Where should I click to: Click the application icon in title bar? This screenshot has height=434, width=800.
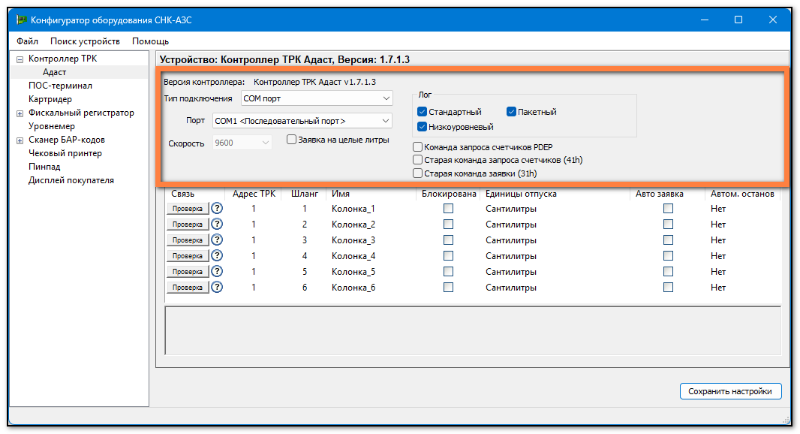(19, 19)
